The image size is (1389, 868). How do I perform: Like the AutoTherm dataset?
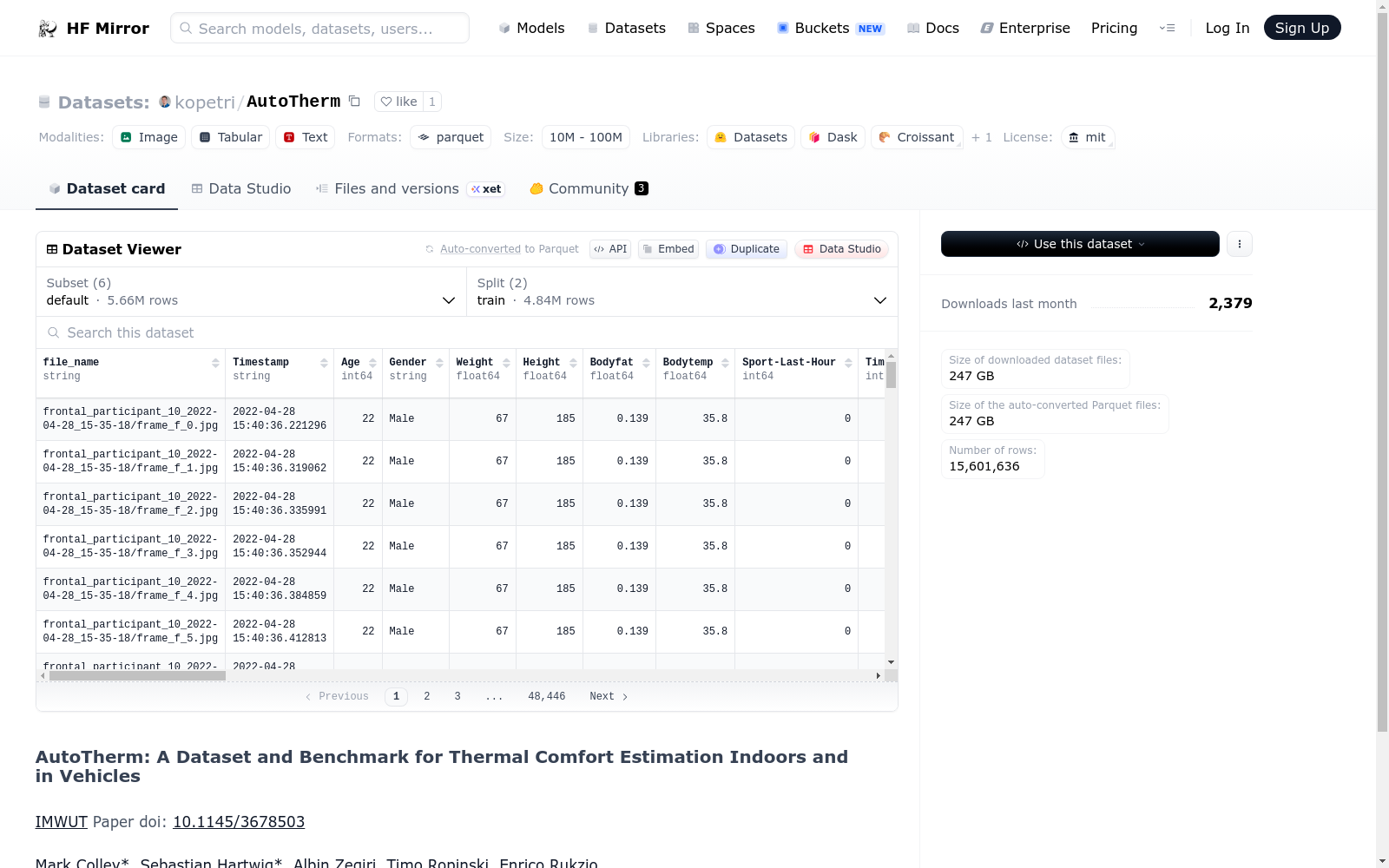tap(398, 102)
